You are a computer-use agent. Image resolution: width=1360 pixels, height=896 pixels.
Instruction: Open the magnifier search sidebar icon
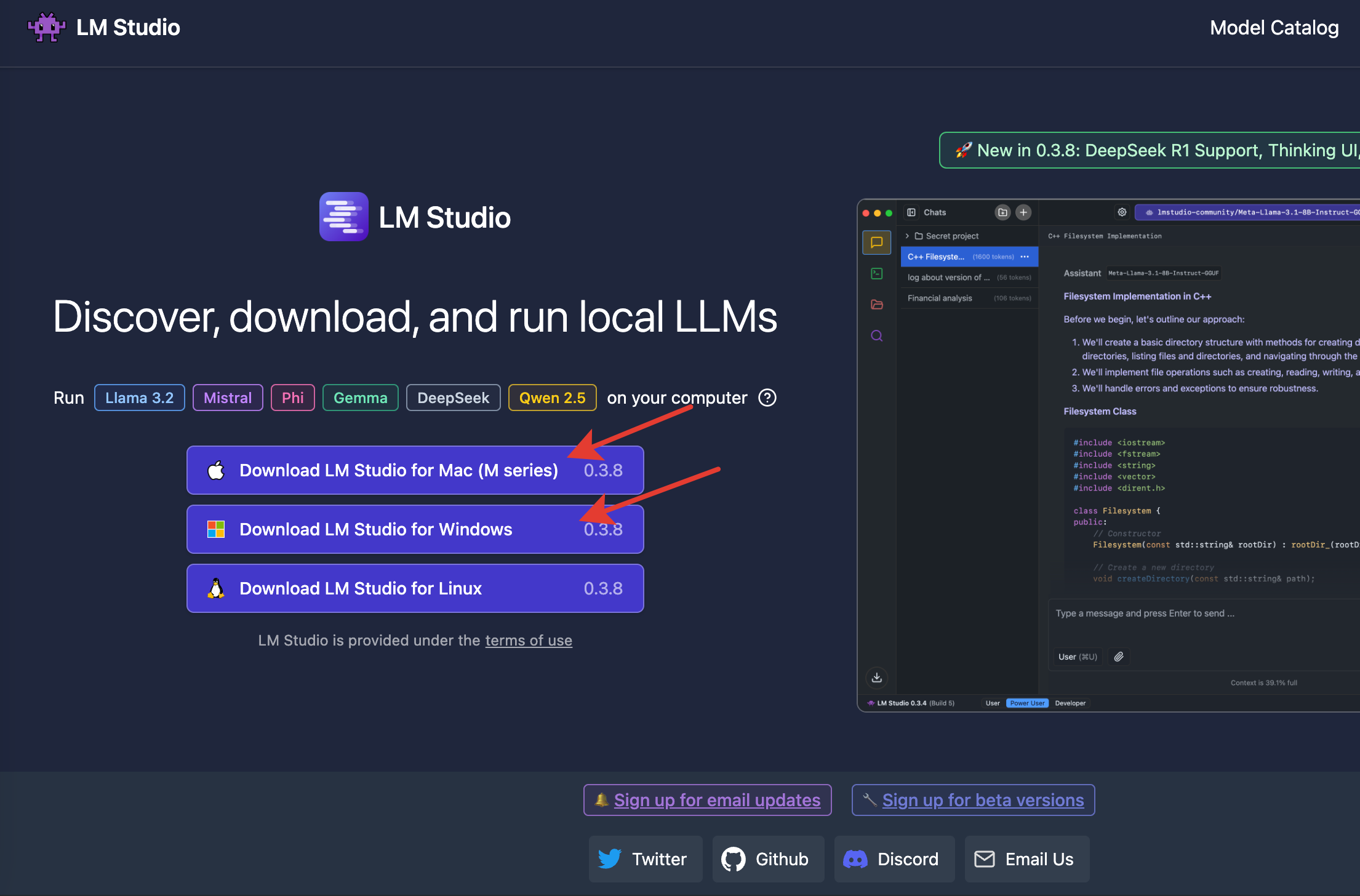pyautogui.click(x=877, y=336)
